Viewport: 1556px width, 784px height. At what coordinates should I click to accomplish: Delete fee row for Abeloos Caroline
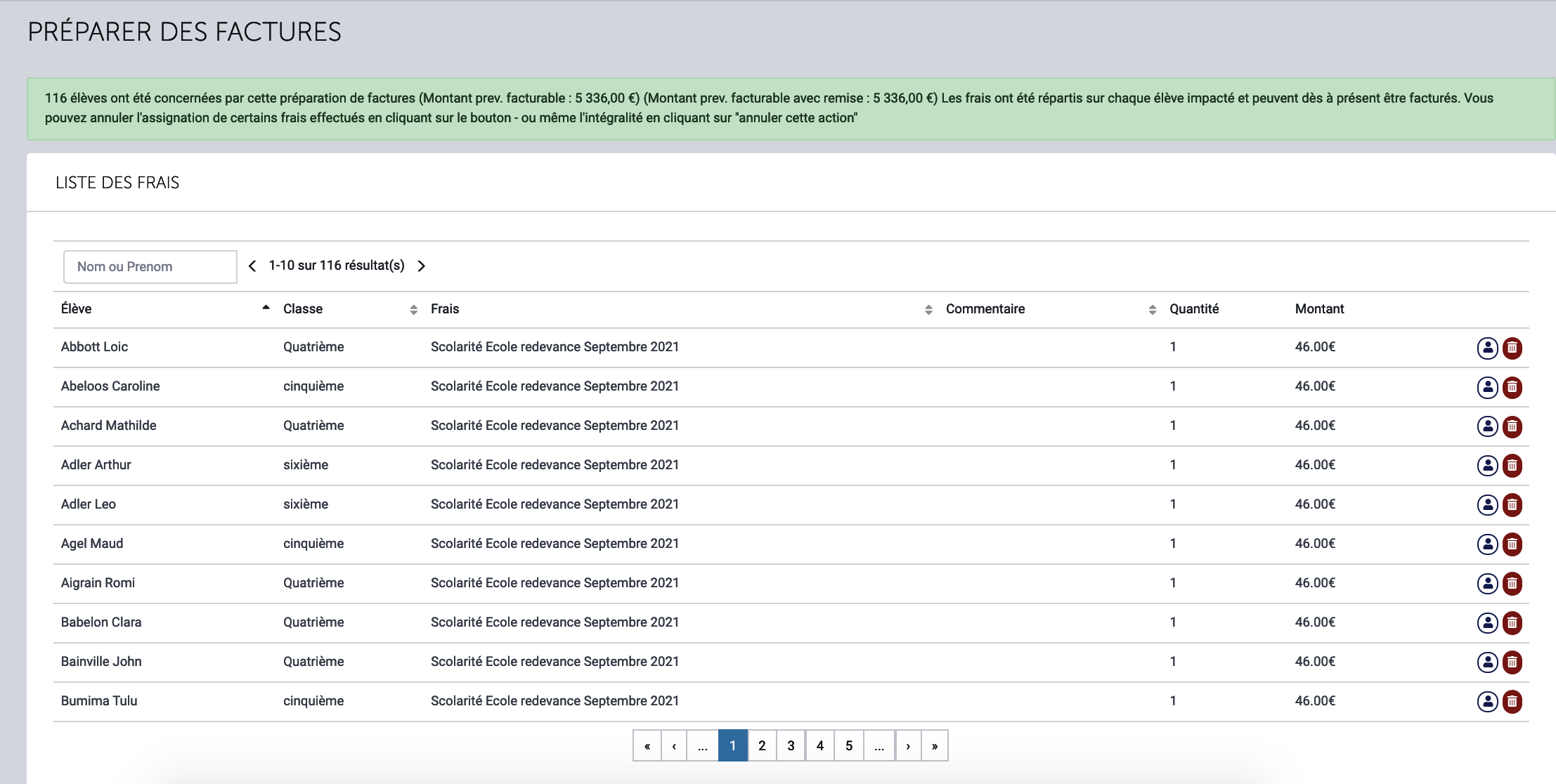coord(1512,387)
